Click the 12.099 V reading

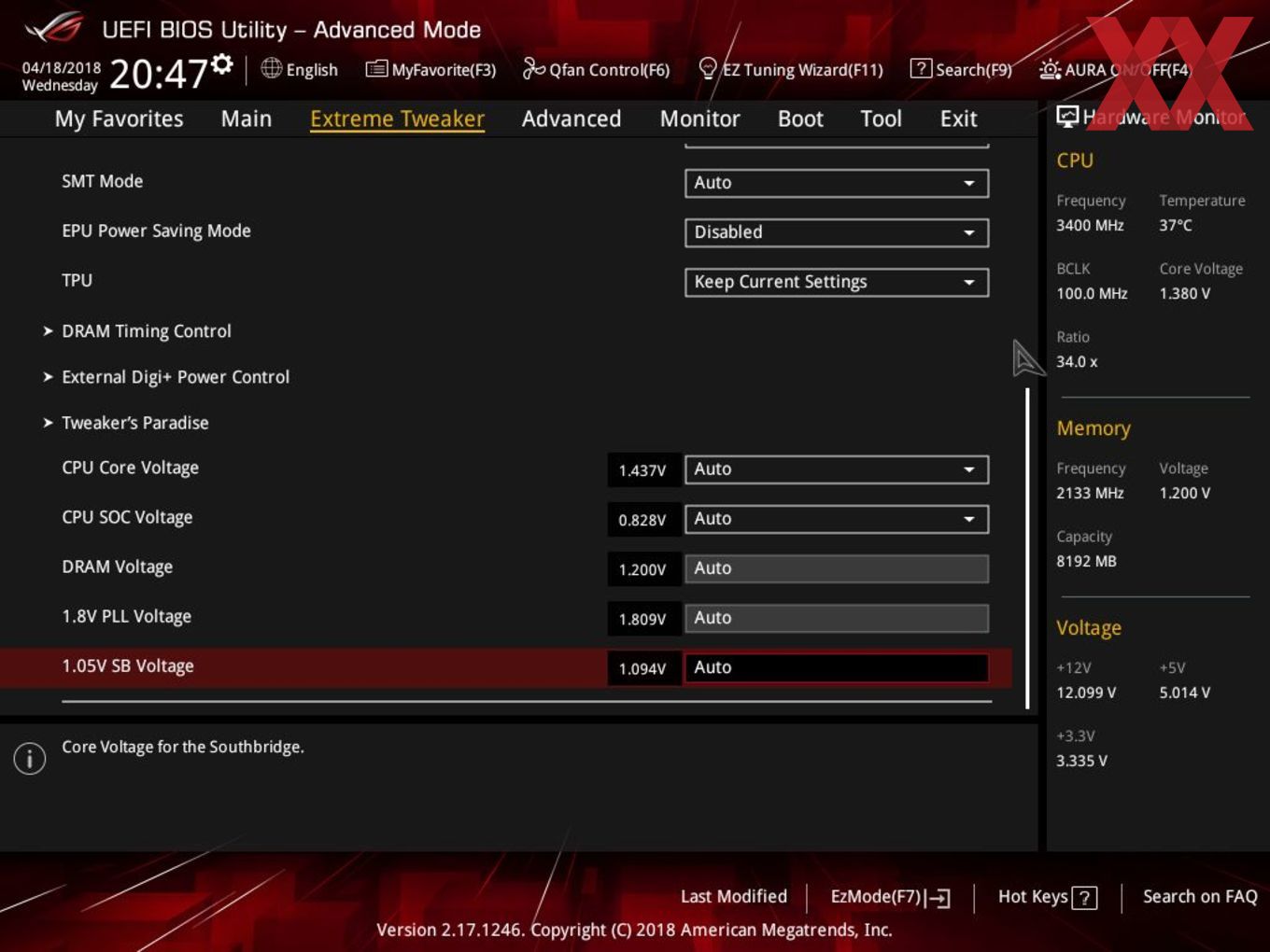point(1086,693)
